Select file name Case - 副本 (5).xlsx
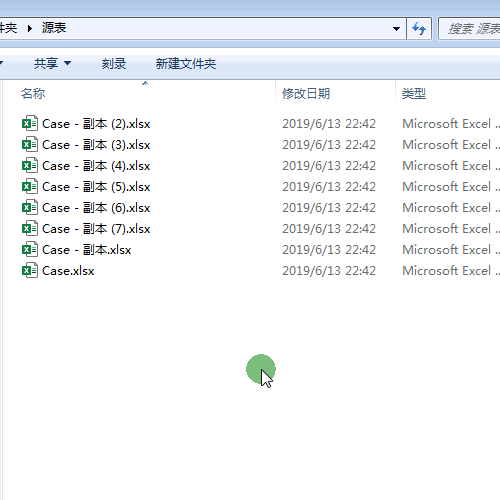 coord(96,187)
